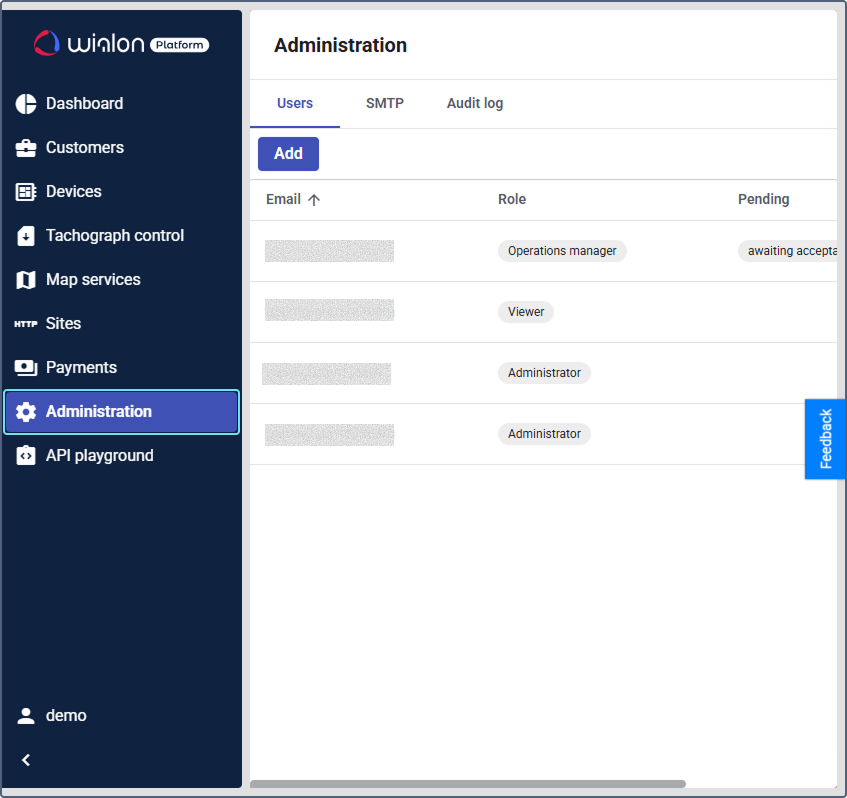847x798 pixels.
Task: Open the API playground icon
Action: [x=25, y=455]
